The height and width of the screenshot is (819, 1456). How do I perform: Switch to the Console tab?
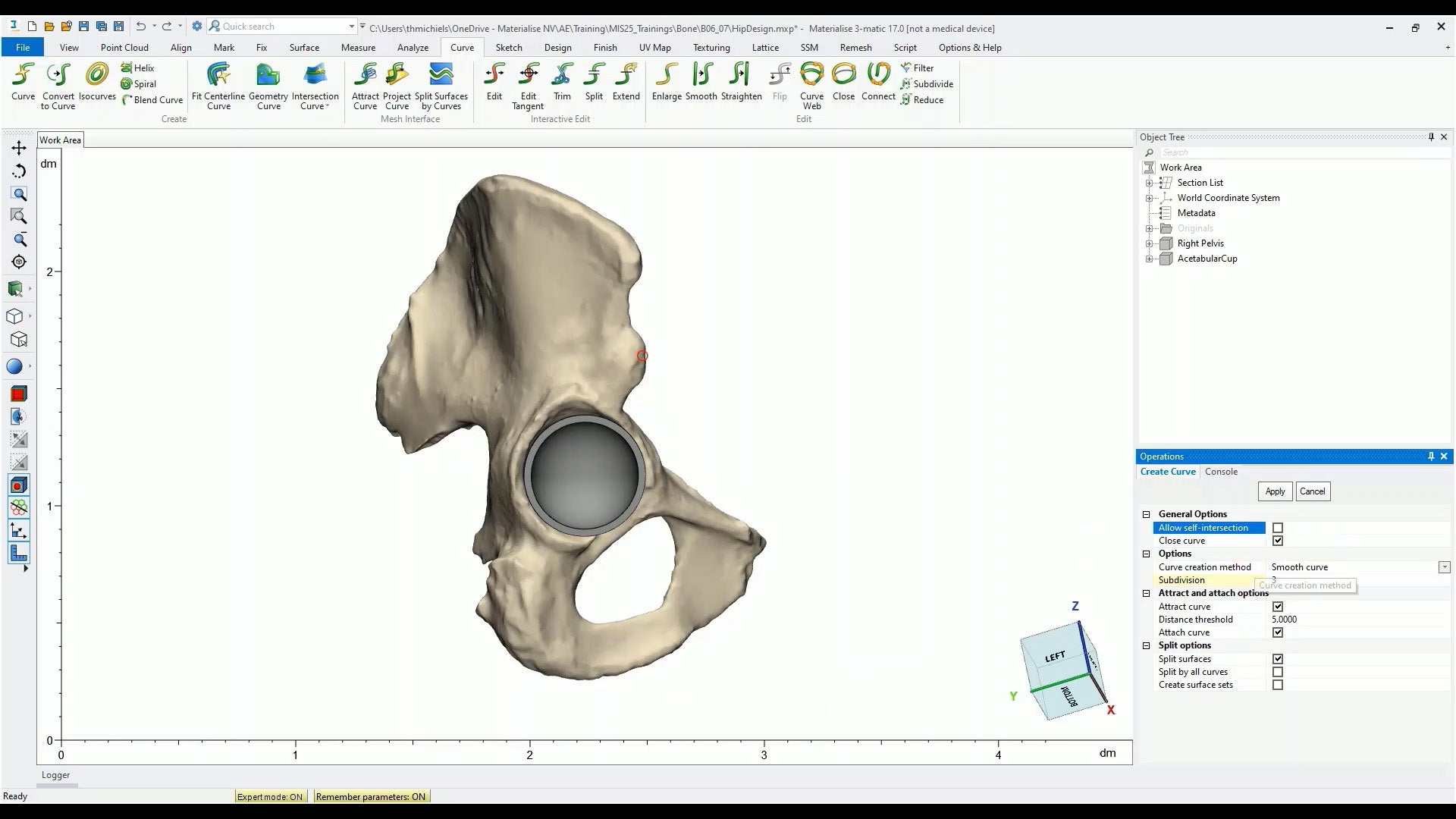click(1221, 472)
